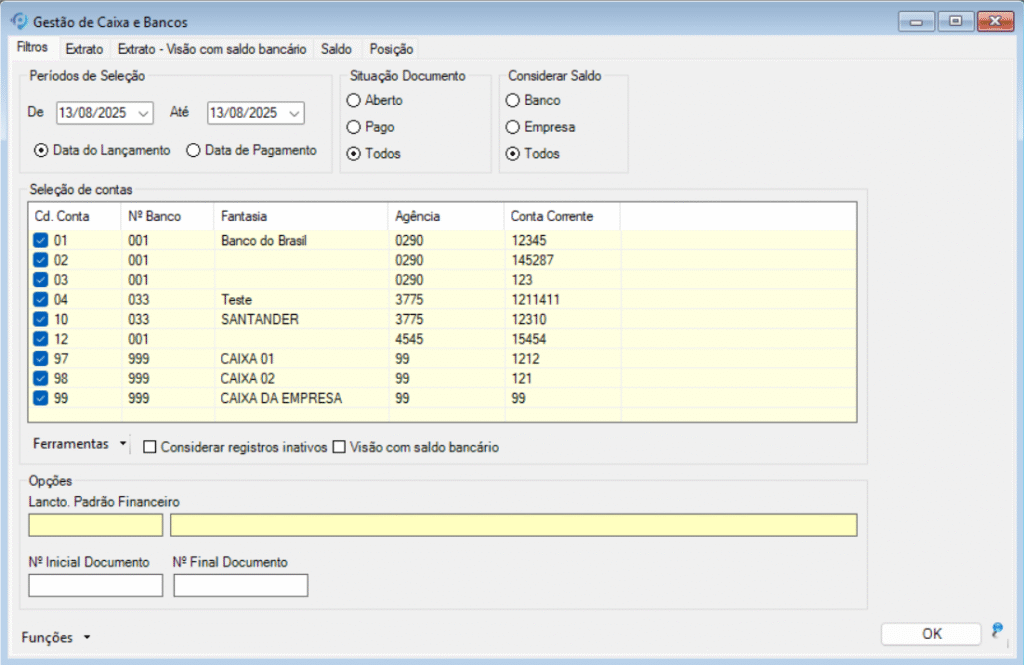Open the Posição tab
This screenshot has width=1024, height=665.
pyautogui.click(x=391, y=48)
